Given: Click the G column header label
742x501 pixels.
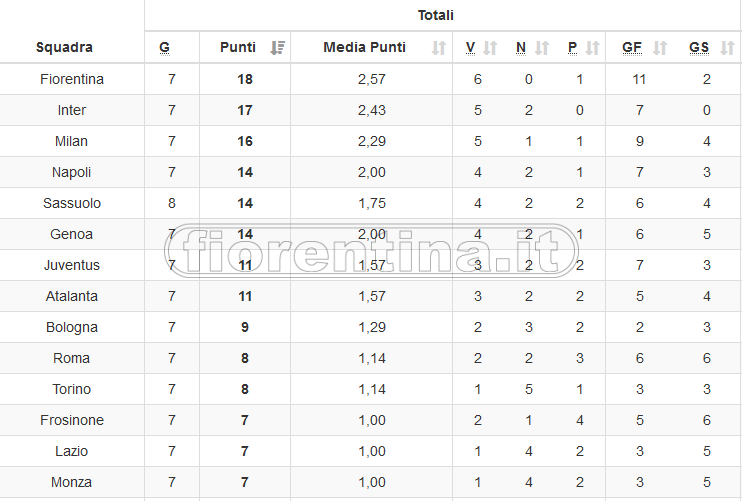Looking at the screenshot, I should coord(164,47).
